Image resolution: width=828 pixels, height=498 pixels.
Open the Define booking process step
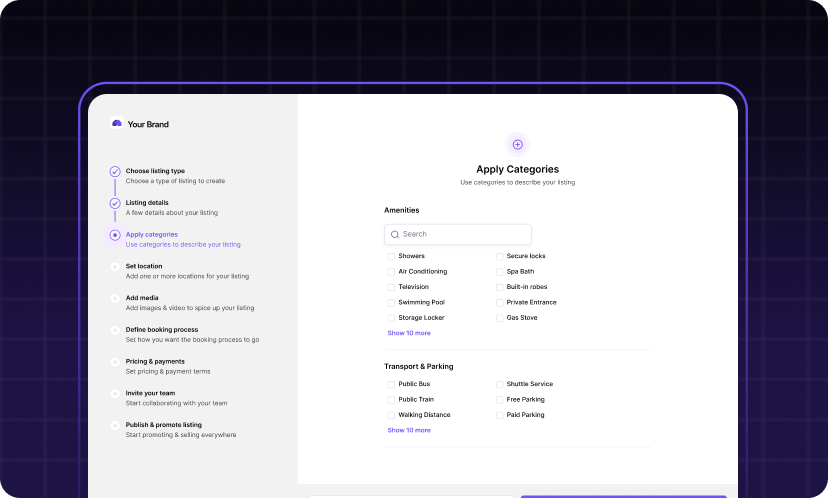tap(162, 329)
